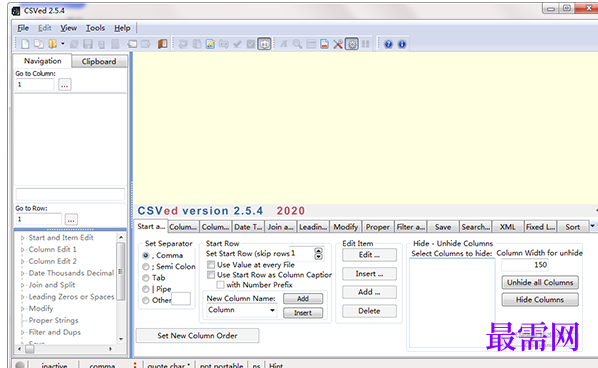Tick Use Start Row as Column Caption
The image size is (598, 368).
coord(211,275)
